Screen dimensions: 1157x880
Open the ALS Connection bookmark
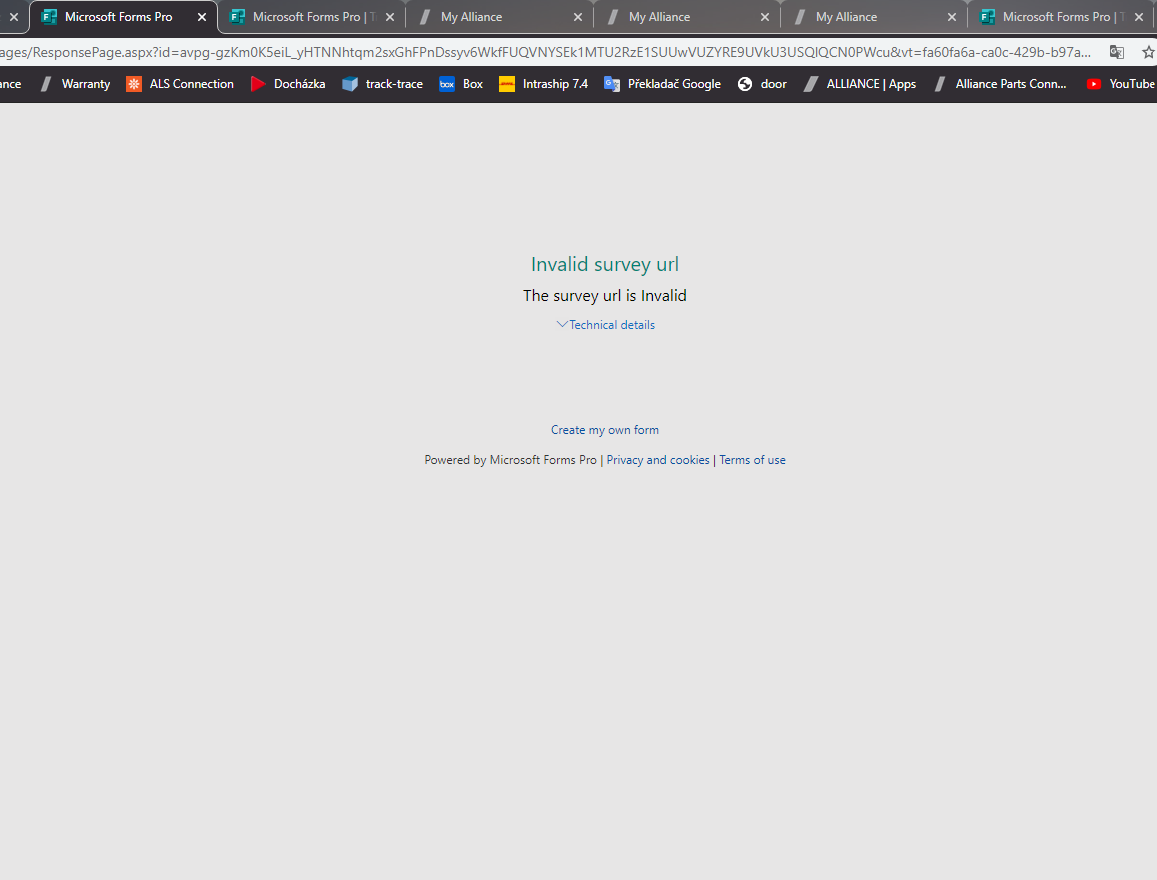click(x=180, y=84)
